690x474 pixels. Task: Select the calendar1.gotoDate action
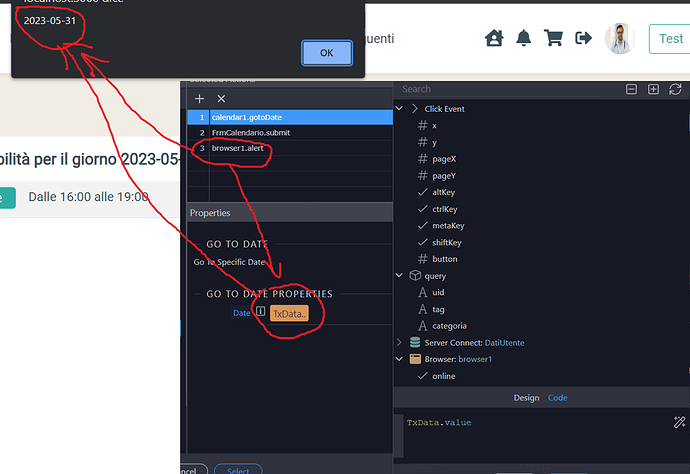(290, 117)
